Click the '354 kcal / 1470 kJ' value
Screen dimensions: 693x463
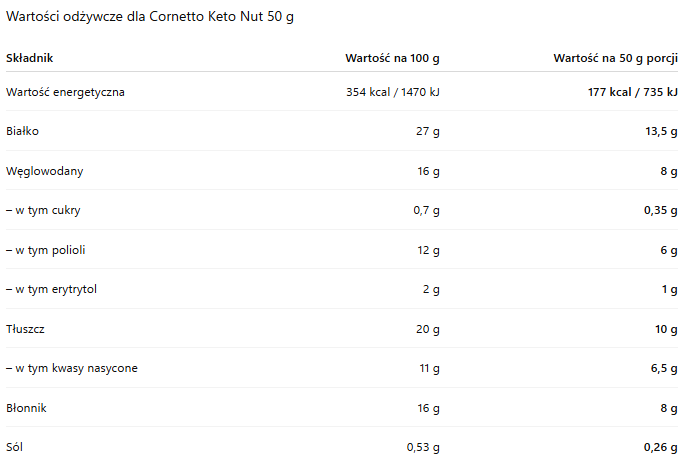pyautogui.click(x=392, y=92)
